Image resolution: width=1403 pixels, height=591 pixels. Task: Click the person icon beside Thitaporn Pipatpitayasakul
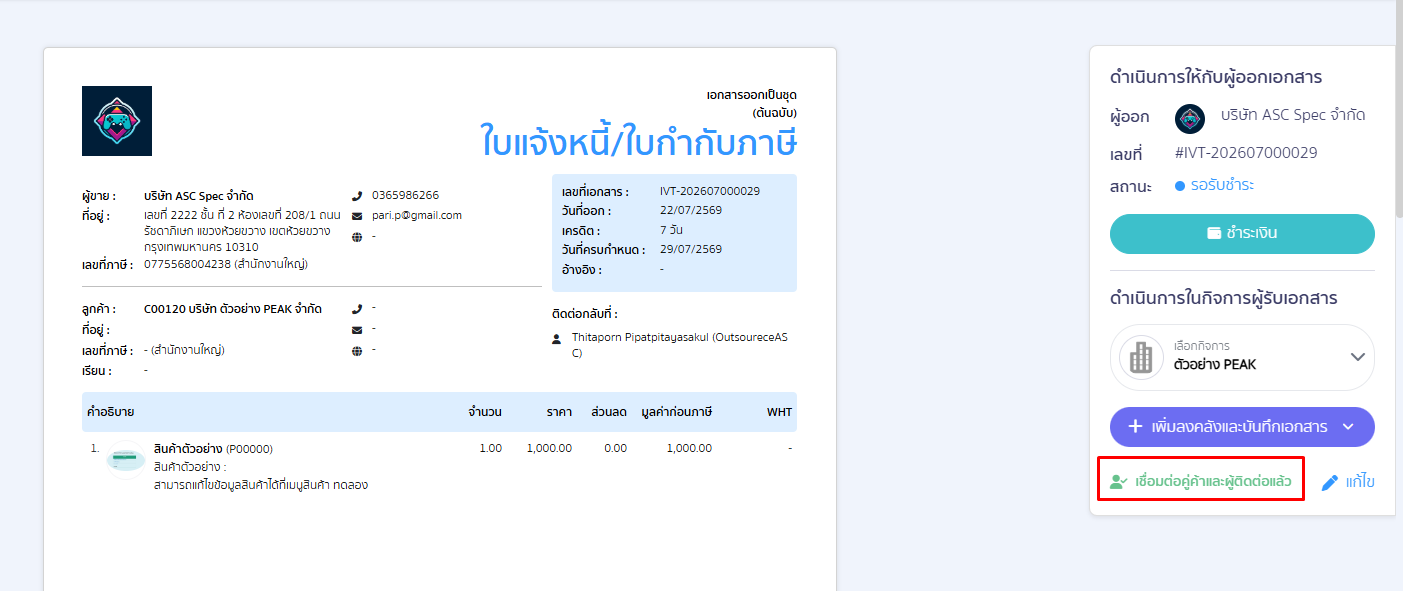pos(557,339)
